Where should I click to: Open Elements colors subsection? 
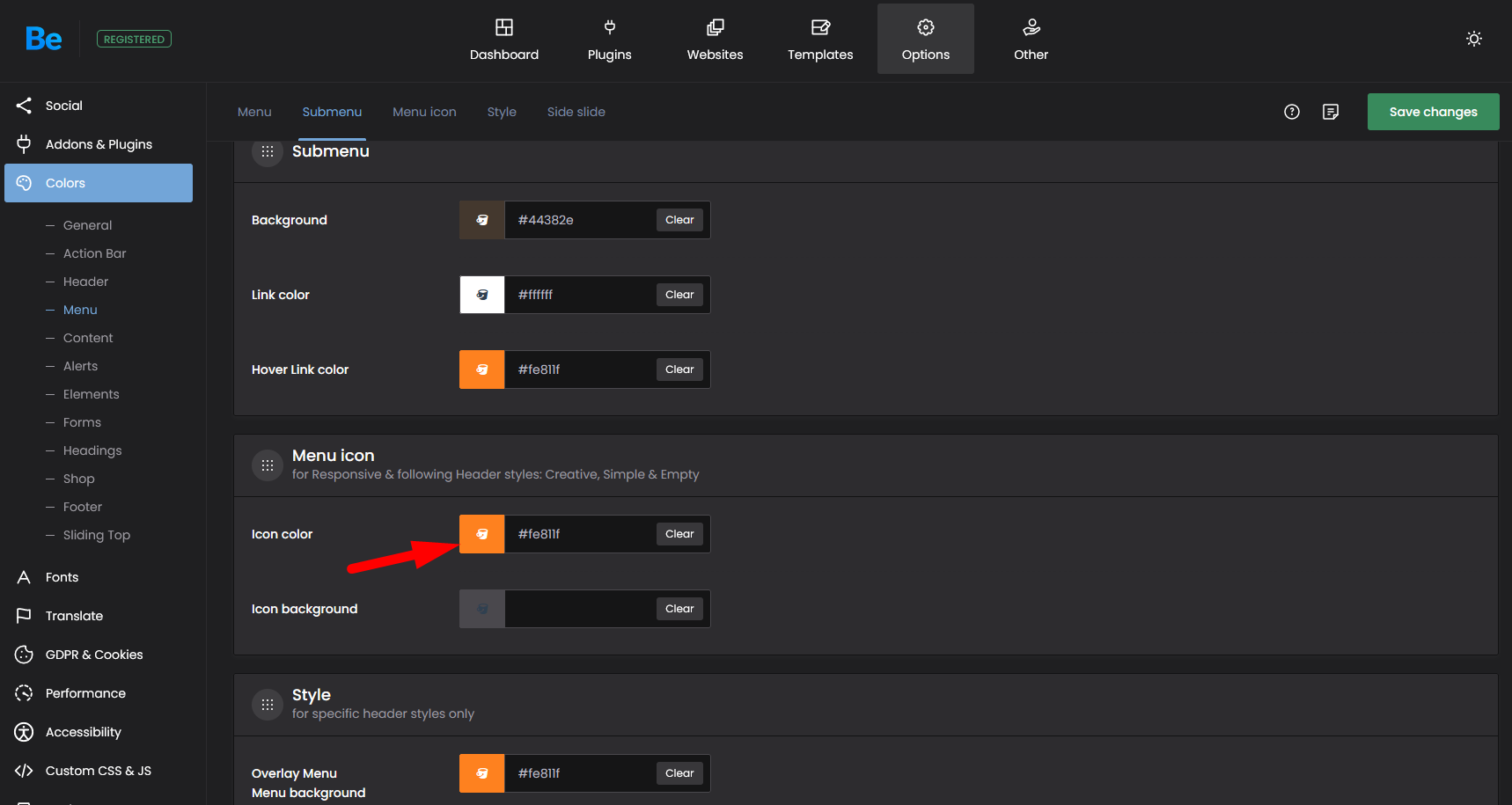(91, 394)
